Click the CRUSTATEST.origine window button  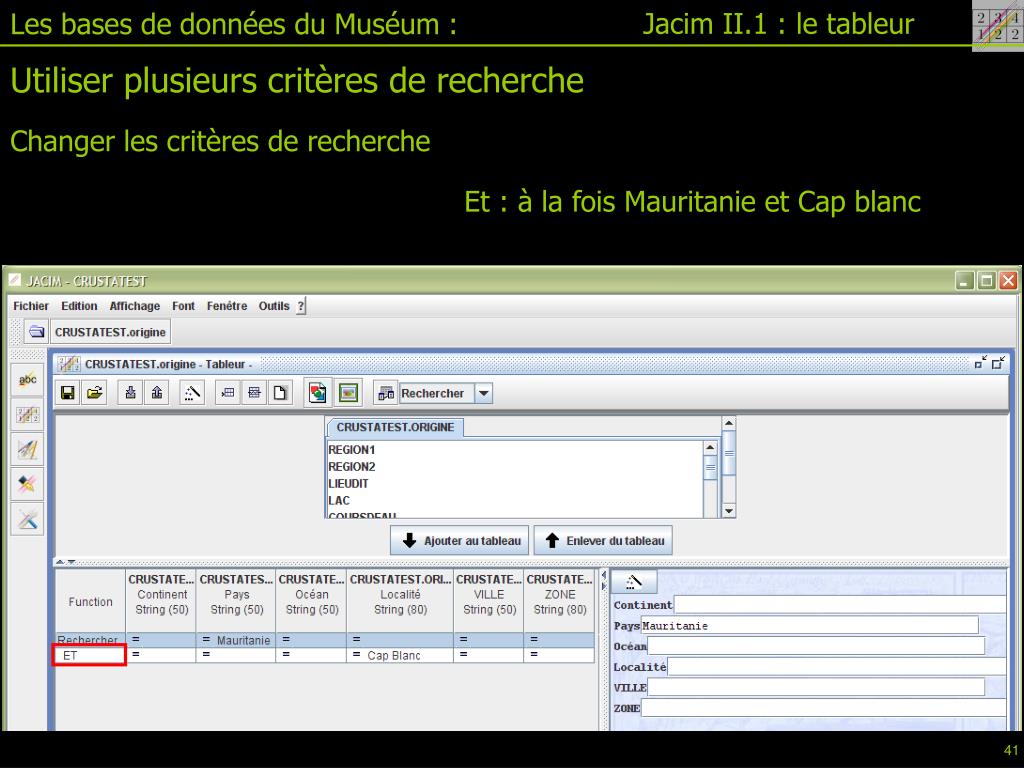pos(110,332)
